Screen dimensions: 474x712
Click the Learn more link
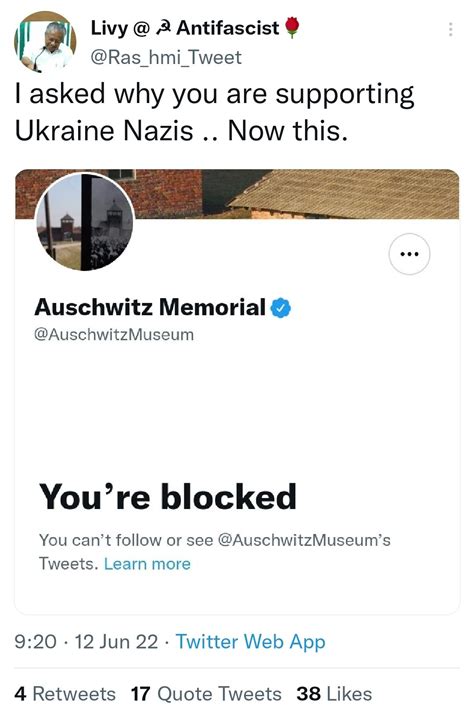coord(147,564)
